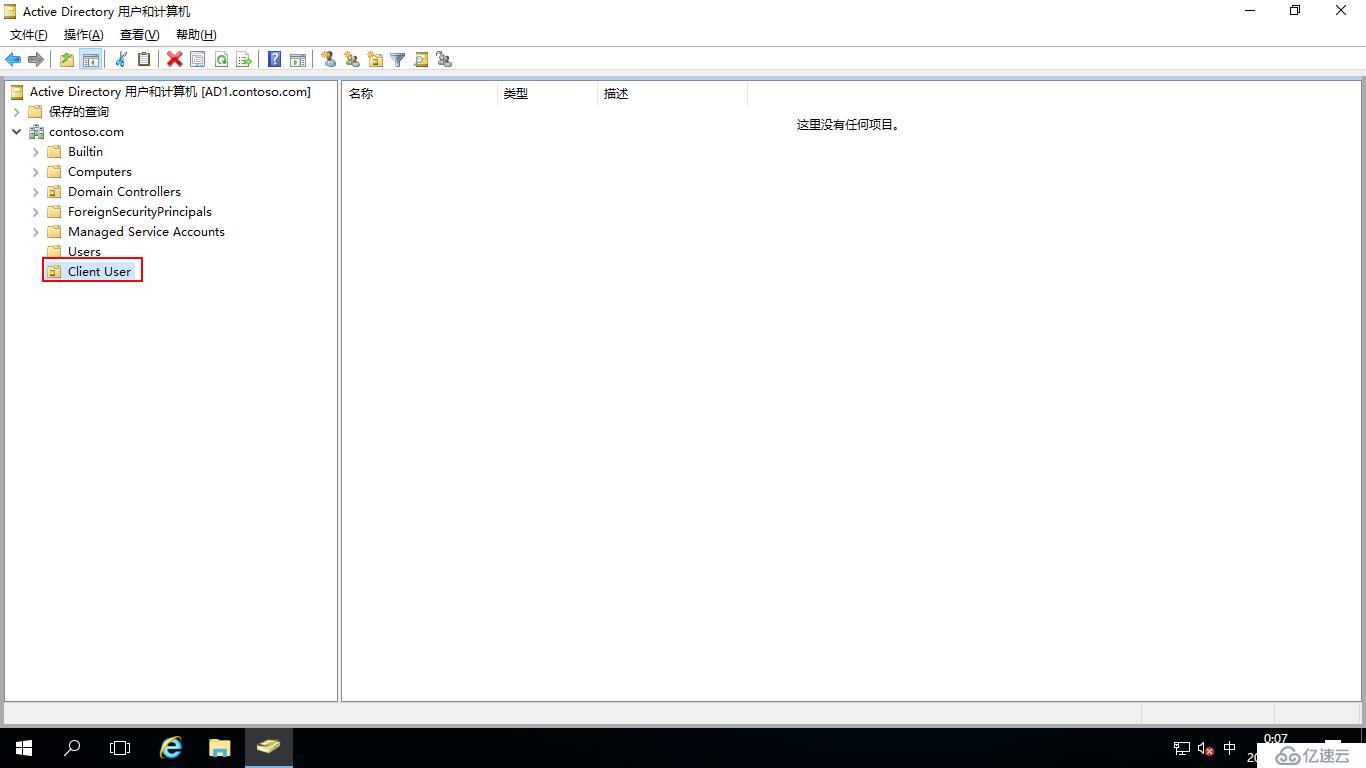Expand the Managed Service Accounts node
The width and height of the screenshot is (1366, 768).
(36, 232)
